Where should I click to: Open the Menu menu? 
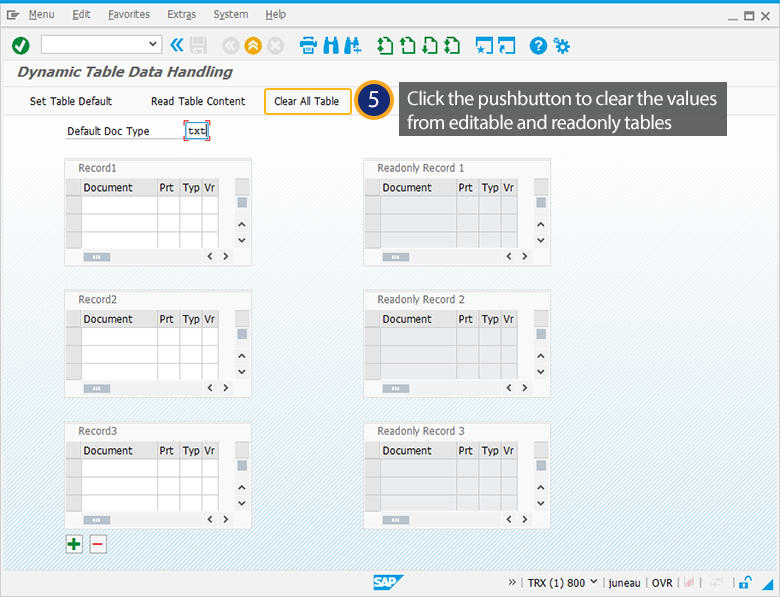(x=41, y=14)
